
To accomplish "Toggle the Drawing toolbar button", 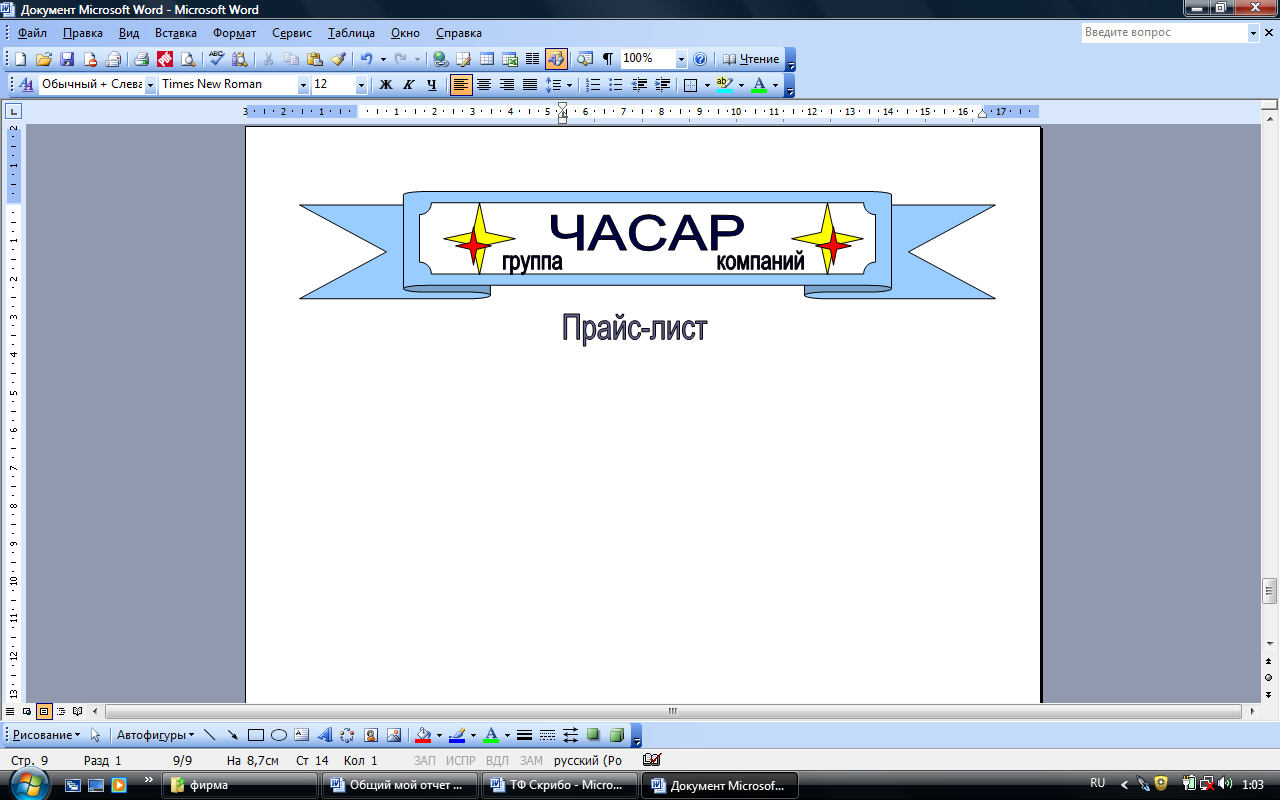I will (x=556, y=59).
